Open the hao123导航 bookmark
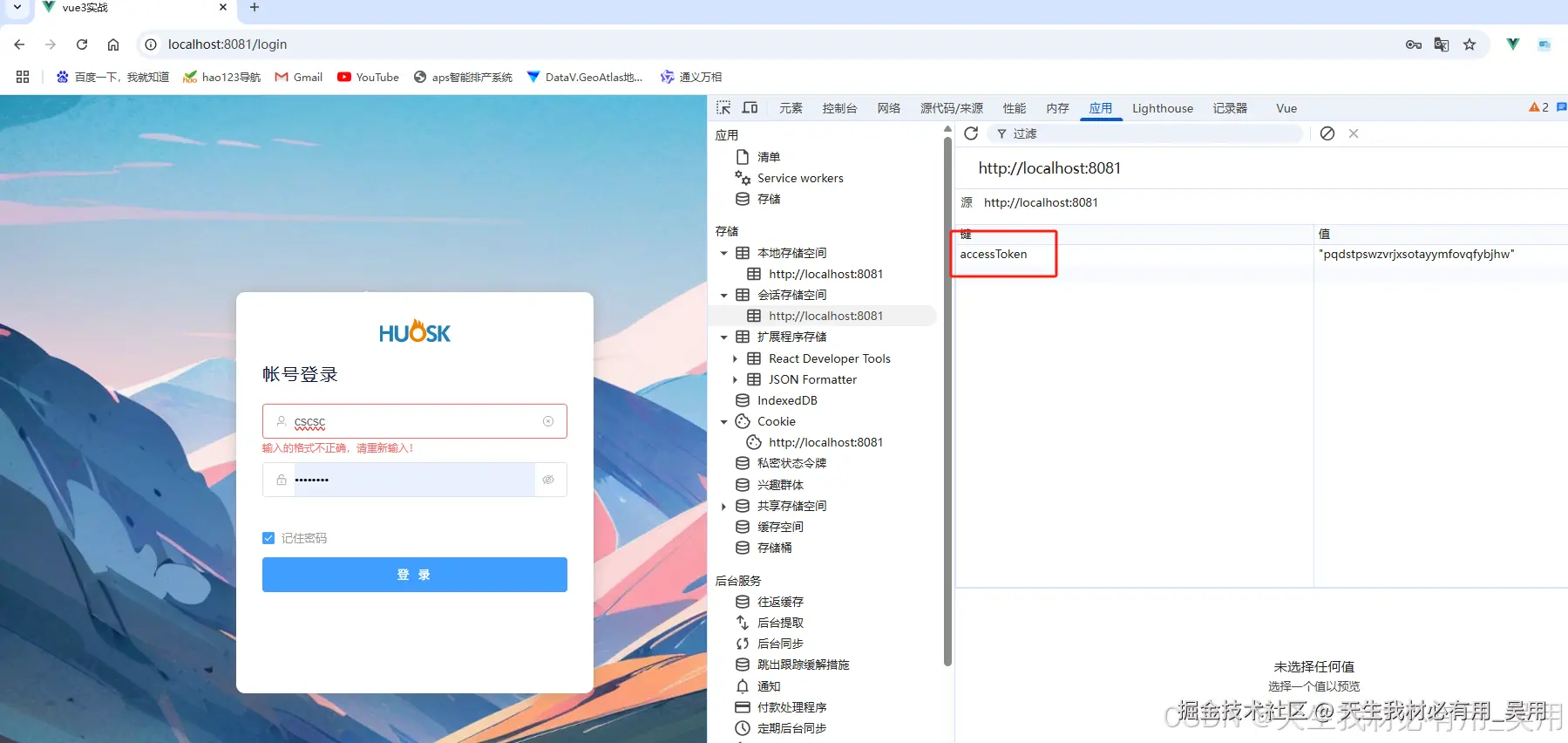This screenshot has width=1568, height=743. point(221,77)
